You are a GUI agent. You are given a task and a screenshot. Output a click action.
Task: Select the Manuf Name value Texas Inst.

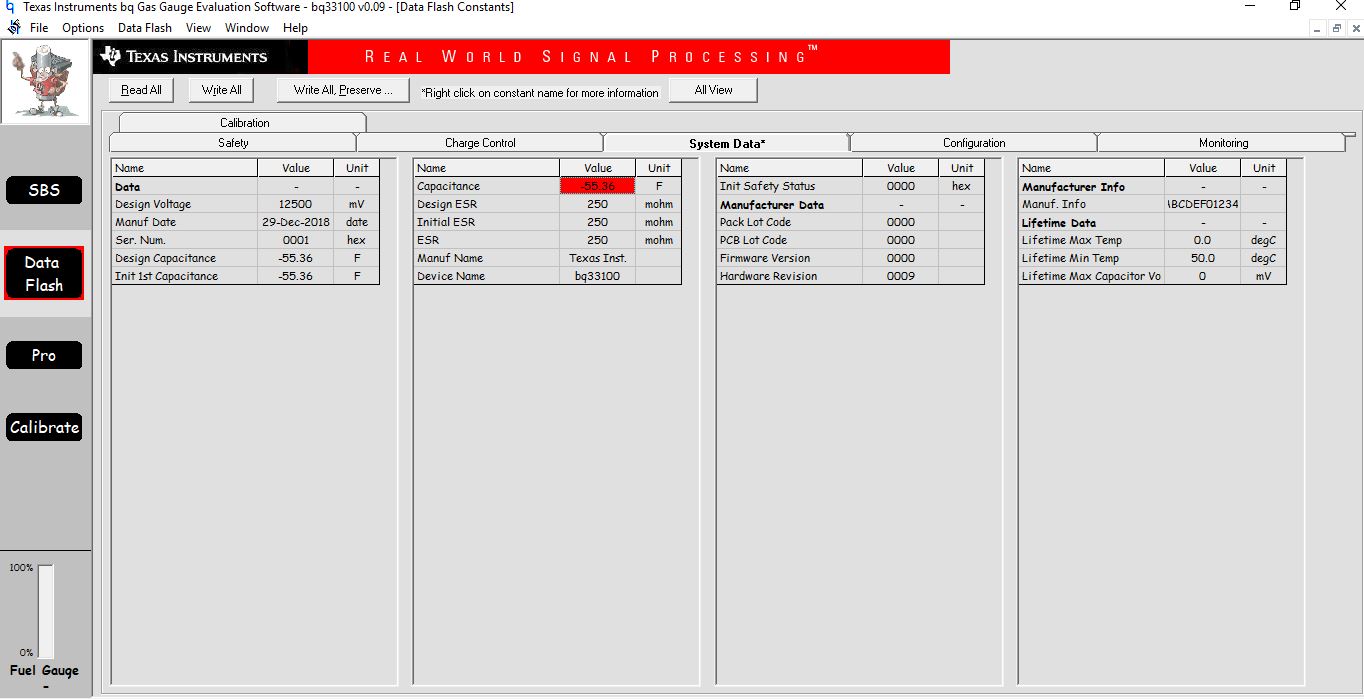597,258
